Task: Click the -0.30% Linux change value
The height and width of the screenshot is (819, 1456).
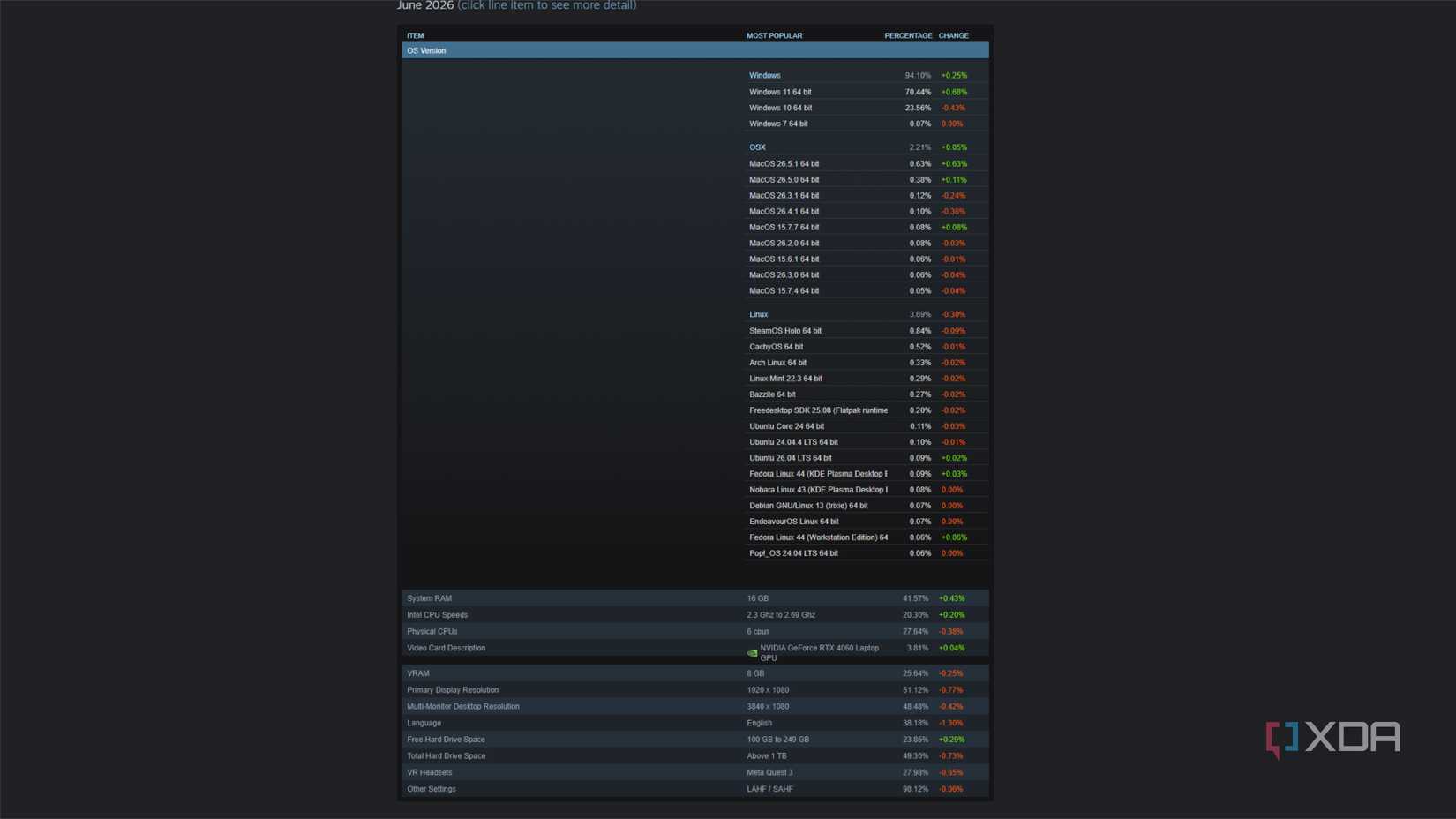Action: (953, 314)
